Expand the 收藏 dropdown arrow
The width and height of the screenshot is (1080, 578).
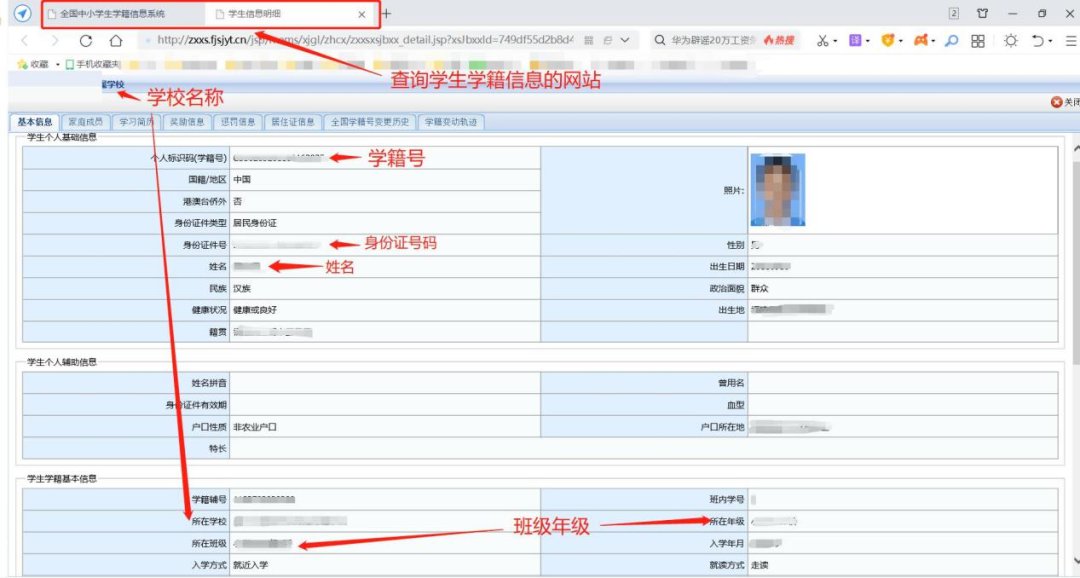click(58, 65)
